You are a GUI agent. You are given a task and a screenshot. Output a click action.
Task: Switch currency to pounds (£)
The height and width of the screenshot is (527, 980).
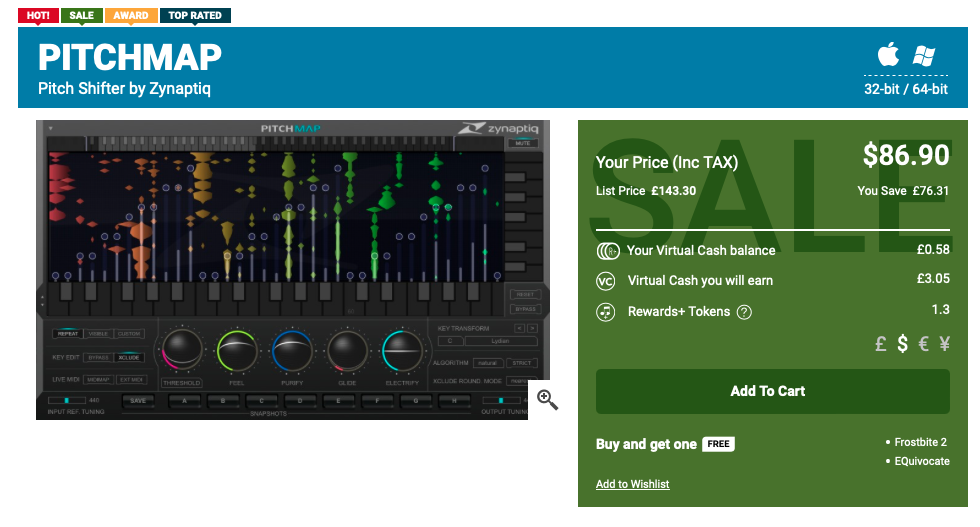coord(881,343)
